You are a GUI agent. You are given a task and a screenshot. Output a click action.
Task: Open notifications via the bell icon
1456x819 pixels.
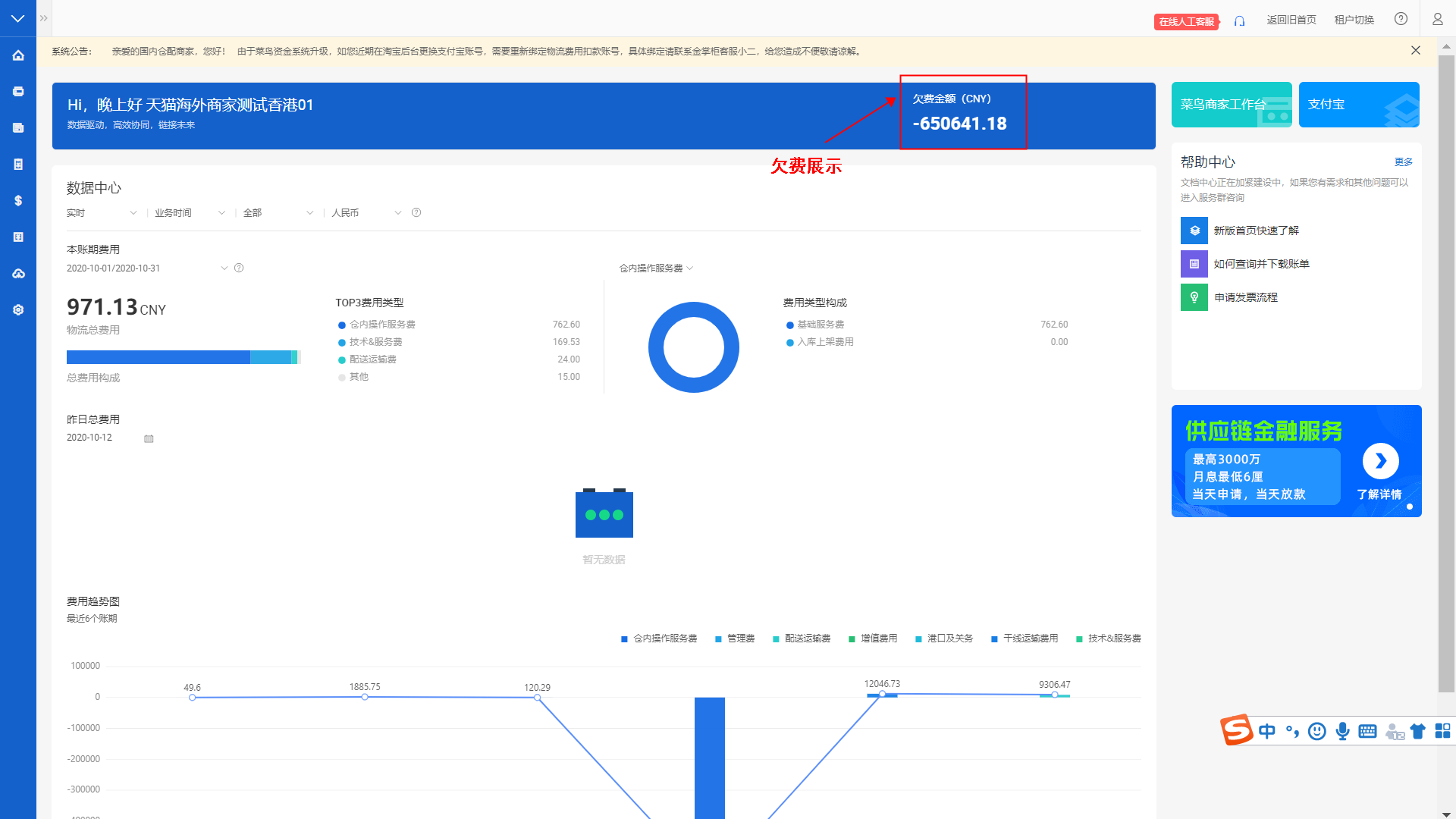point(1240,20)
